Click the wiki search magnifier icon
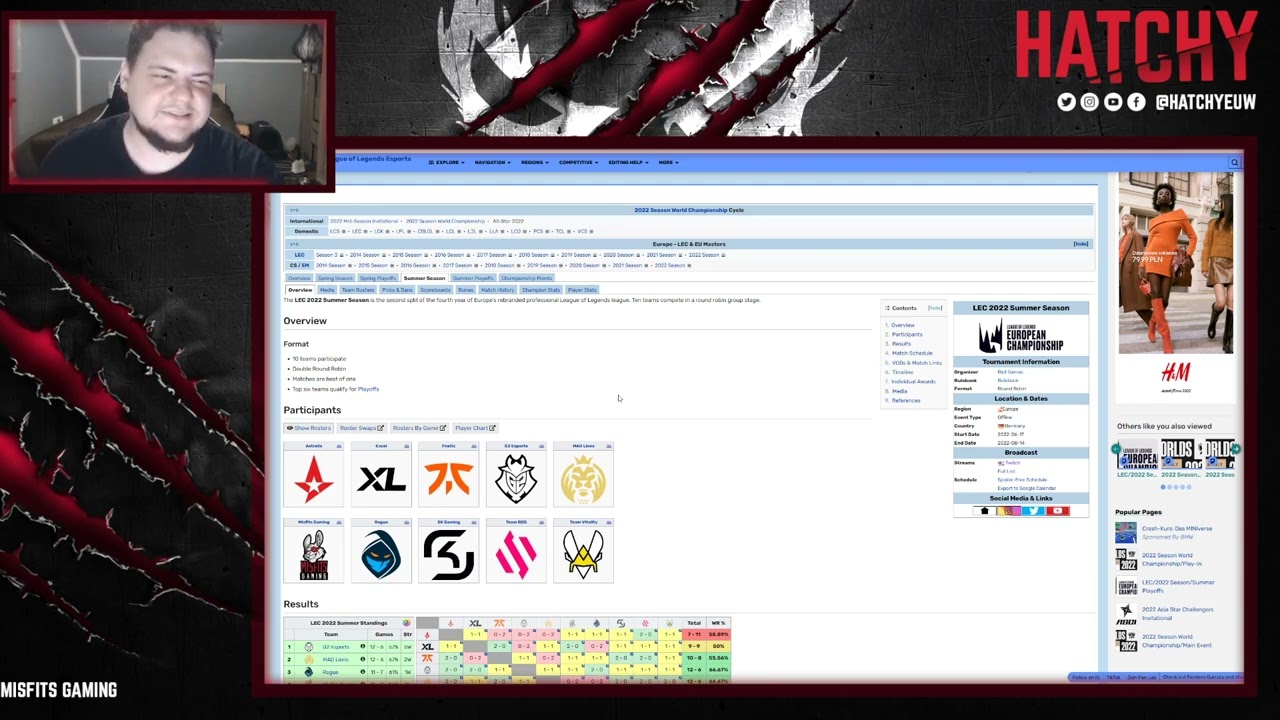The height and width of the screenshot is (720, 1280). (1234, 162)
